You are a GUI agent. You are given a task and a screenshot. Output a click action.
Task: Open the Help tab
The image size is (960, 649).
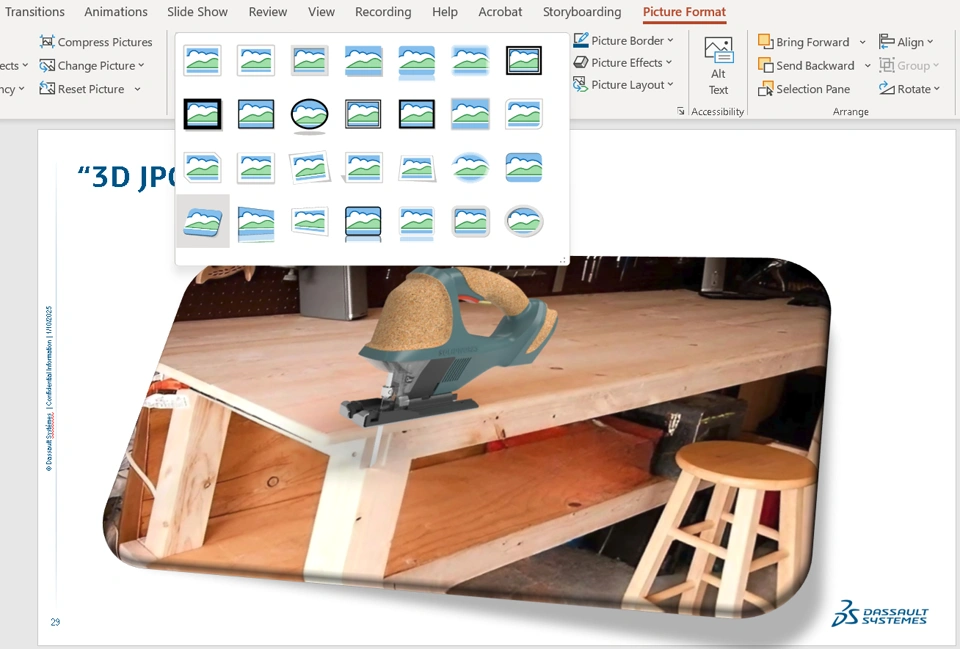[x=444, y=12]
